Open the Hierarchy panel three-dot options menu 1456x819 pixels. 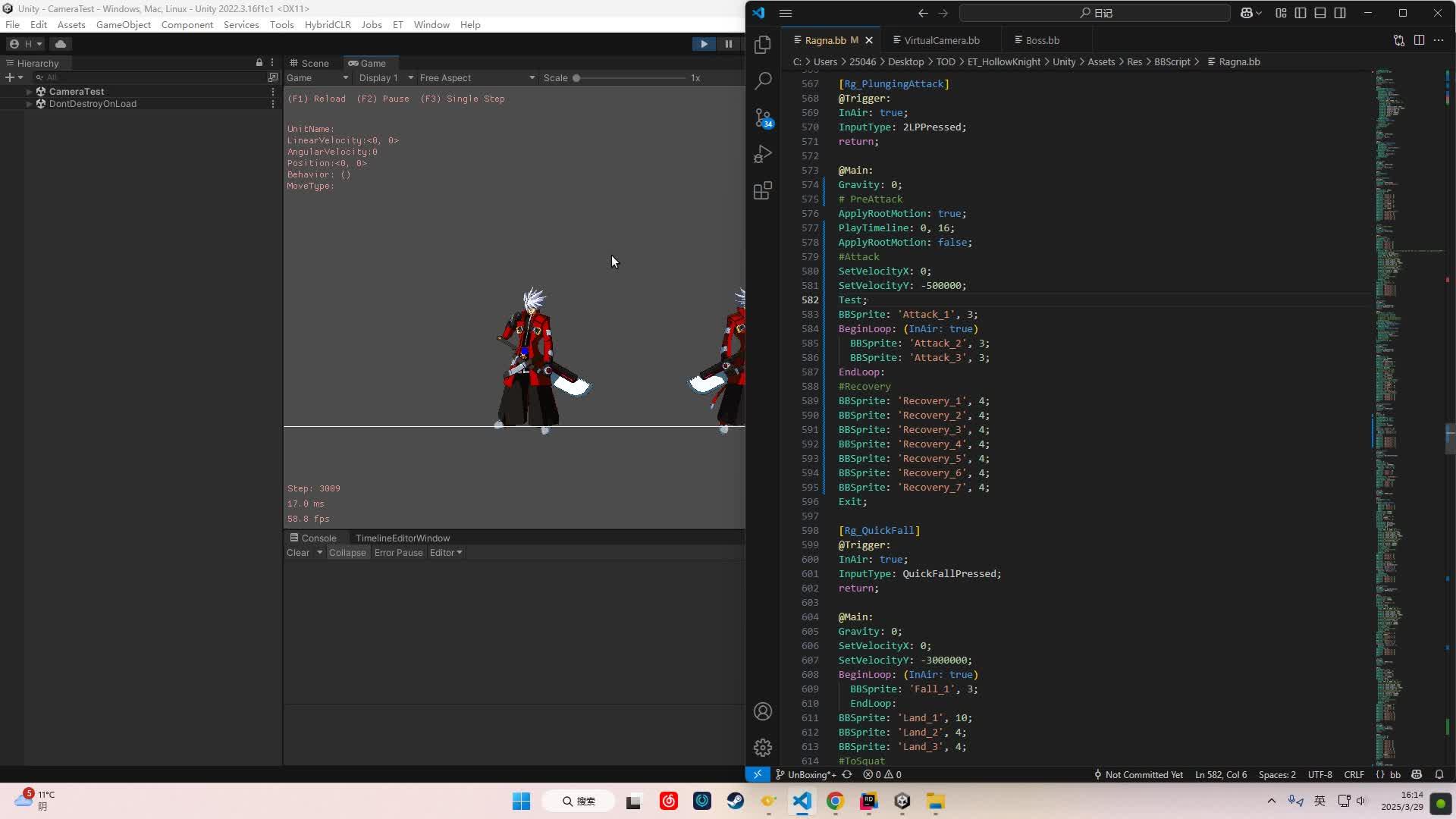pos(272,63)
